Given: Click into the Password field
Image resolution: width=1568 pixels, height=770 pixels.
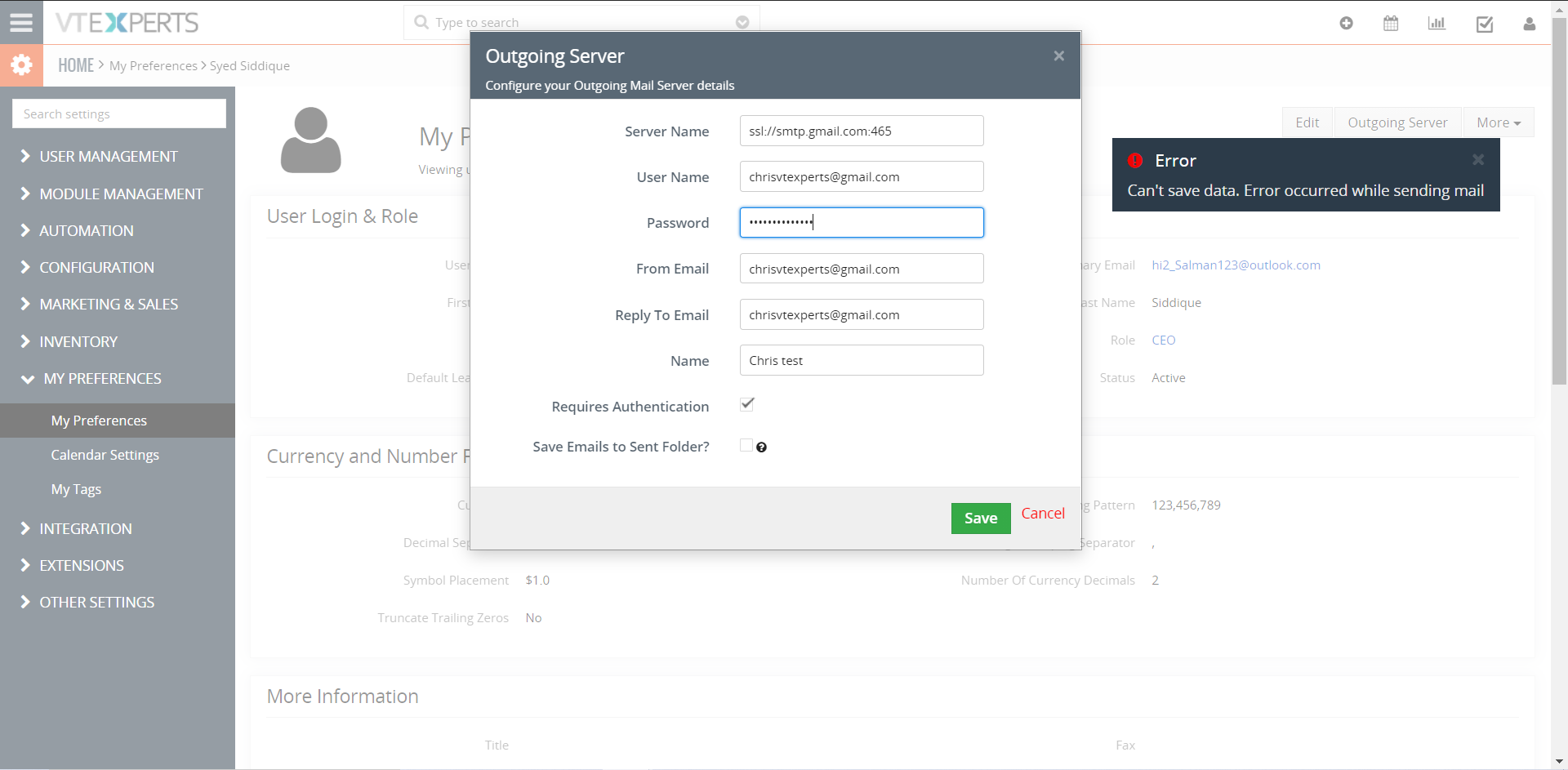Looking at the screenshot, I should point(862,222).
